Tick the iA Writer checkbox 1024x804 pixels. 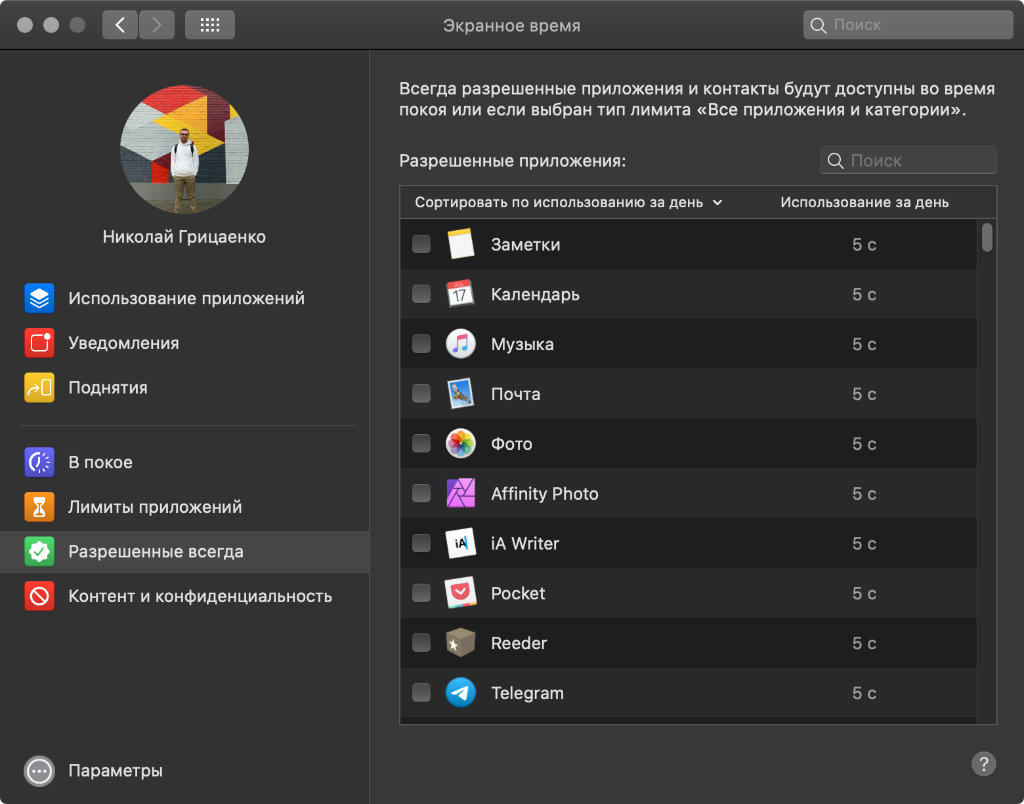click(421, 543)
